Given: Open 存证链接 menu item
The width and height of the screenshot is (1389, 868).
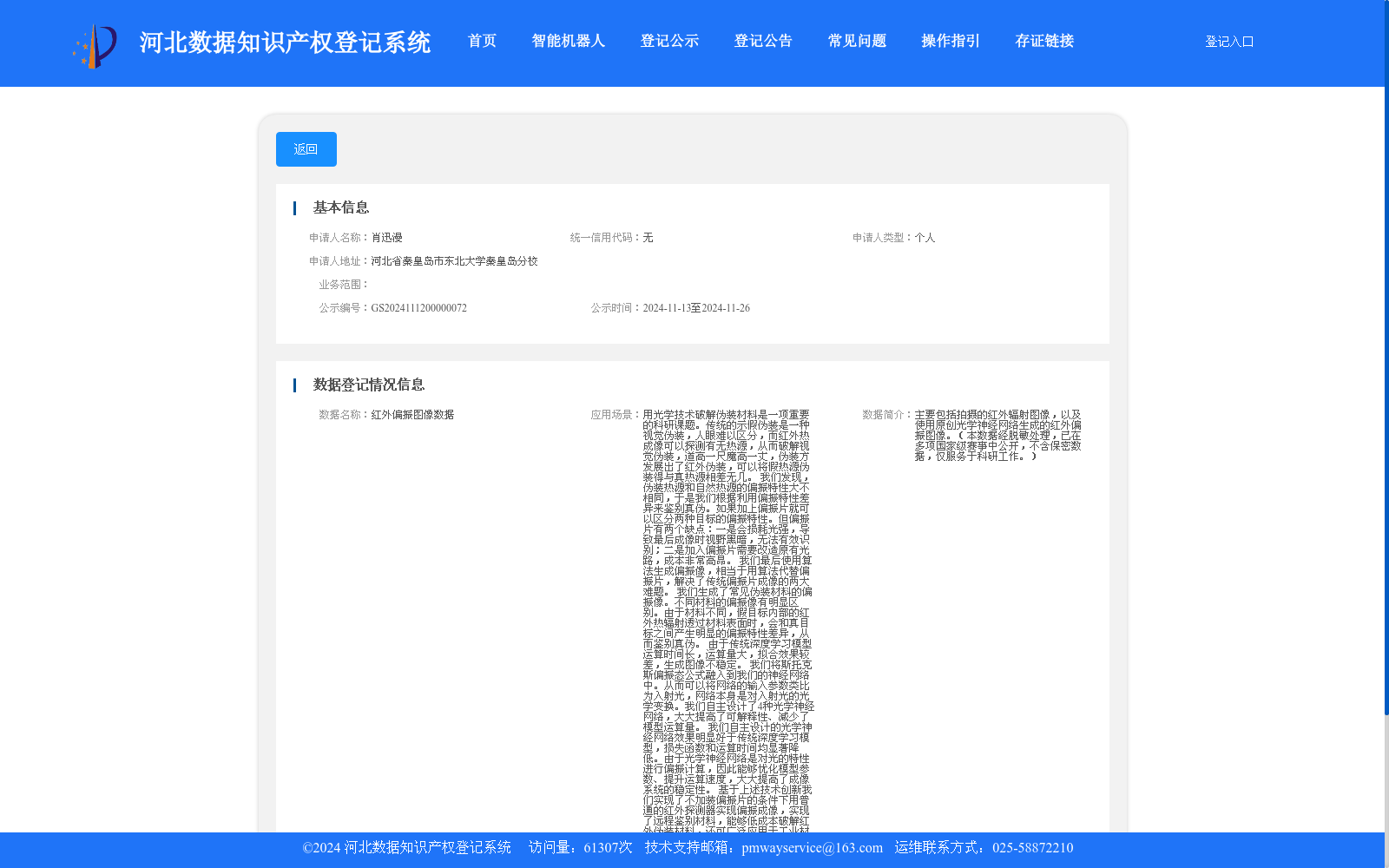Looking at the screenshot, I should click(1044, 41).
